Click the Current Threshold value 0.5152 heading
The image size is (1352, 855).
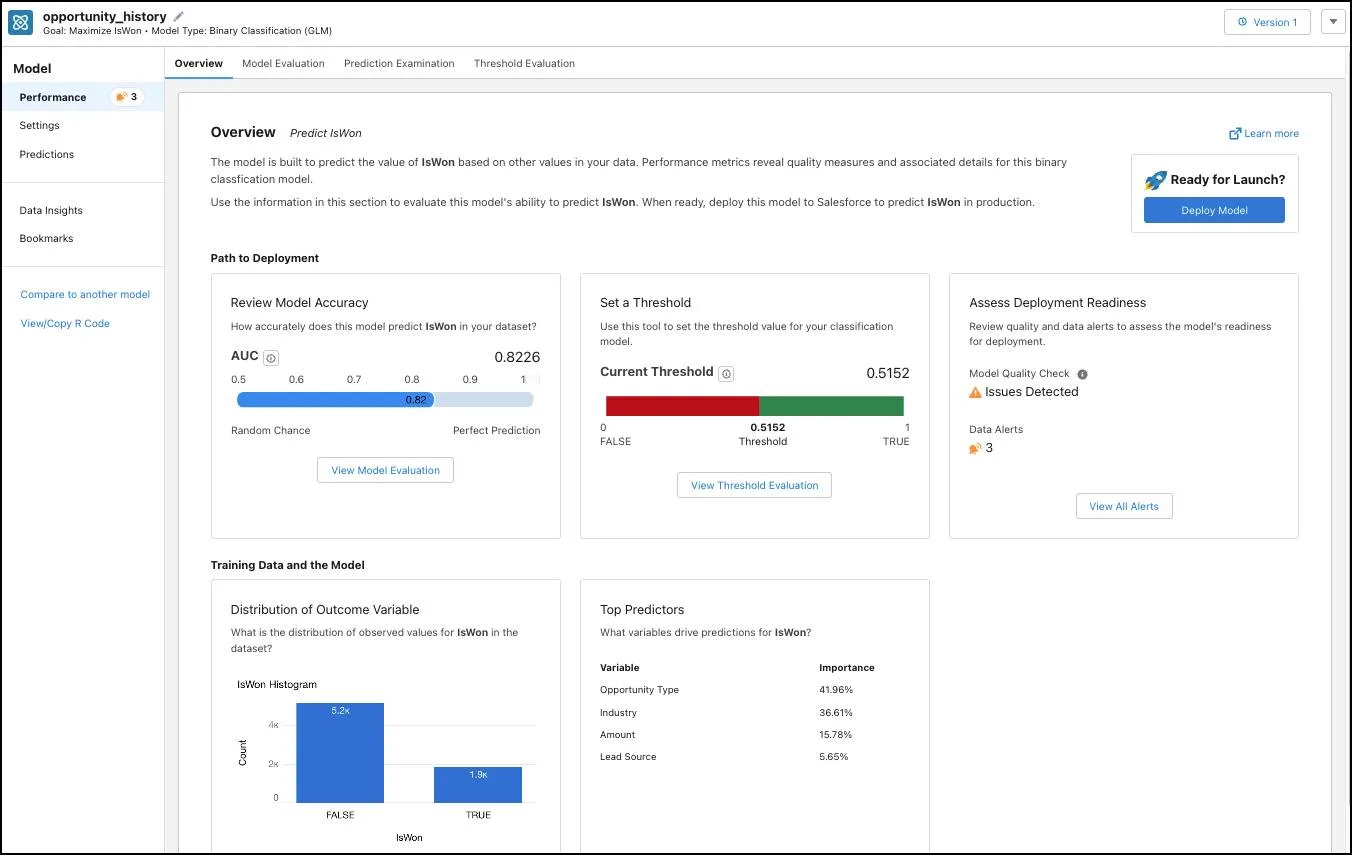point(888,373)
